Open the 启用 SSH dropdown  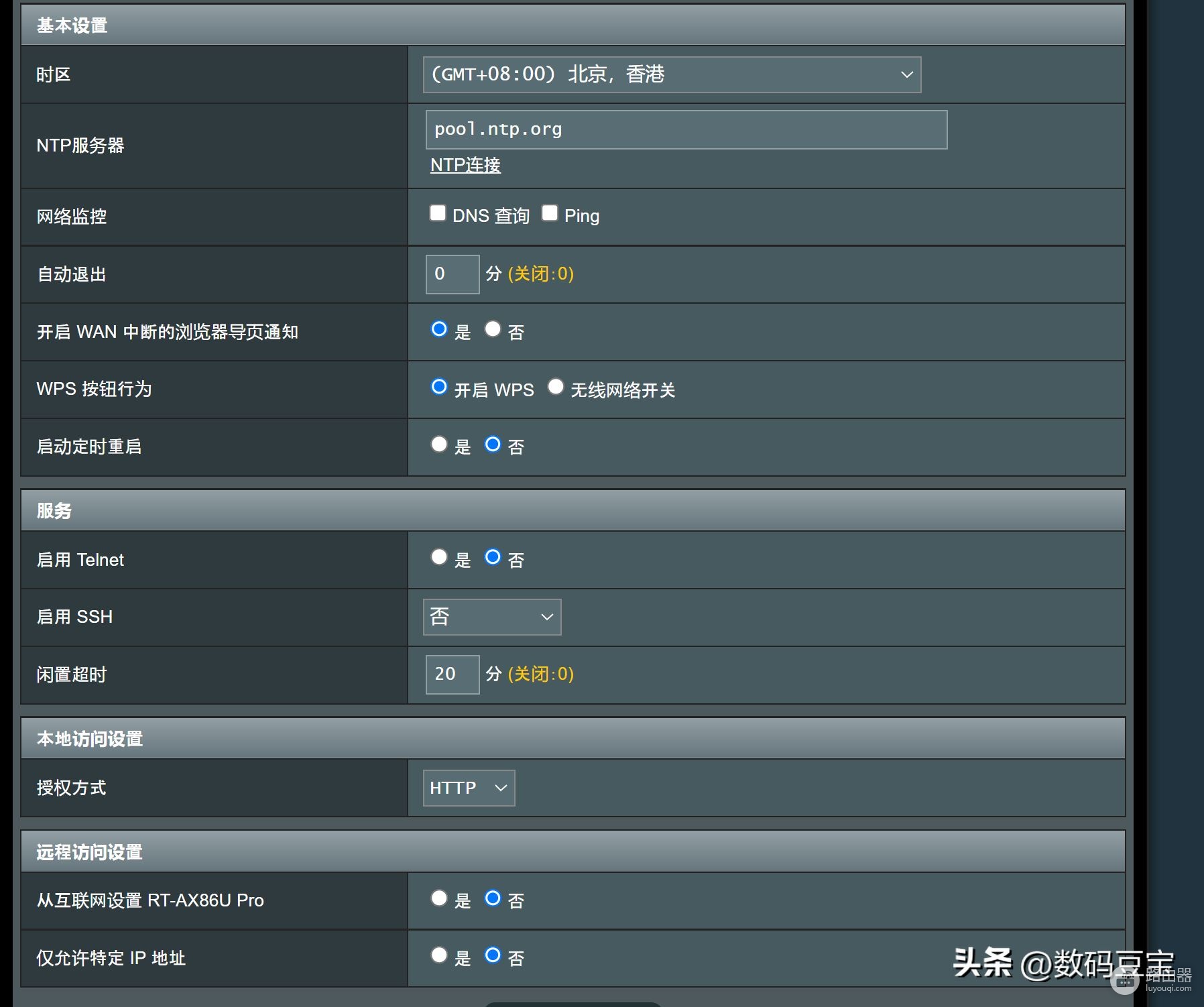click(x=492, y=617)
